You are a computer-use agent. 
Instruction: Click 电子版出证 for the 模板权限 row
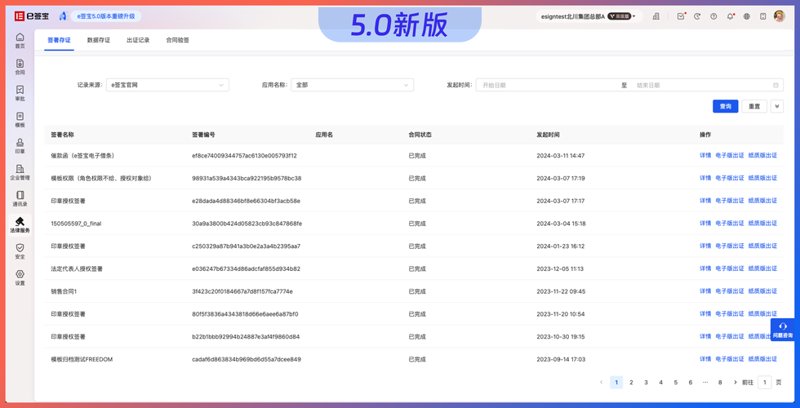coord(730,178)
